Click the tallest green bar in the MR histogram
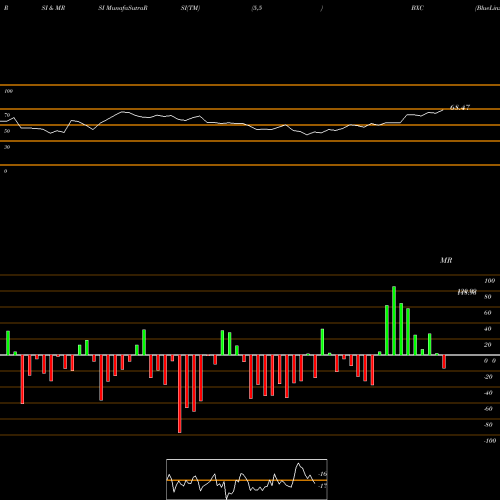The image size is (500, 500). coord(394,321)
